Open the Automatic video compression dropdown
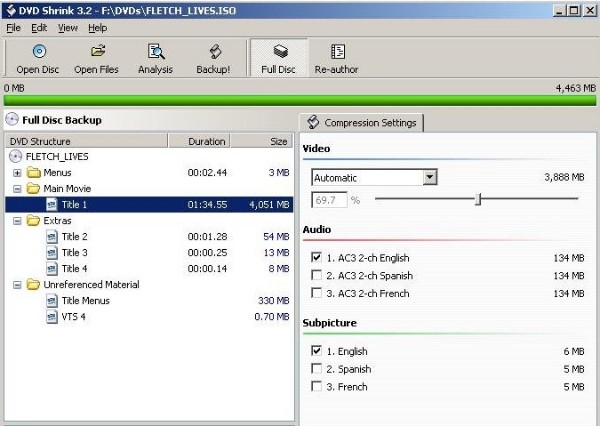 pyautogui.click(x=430, y=177)
